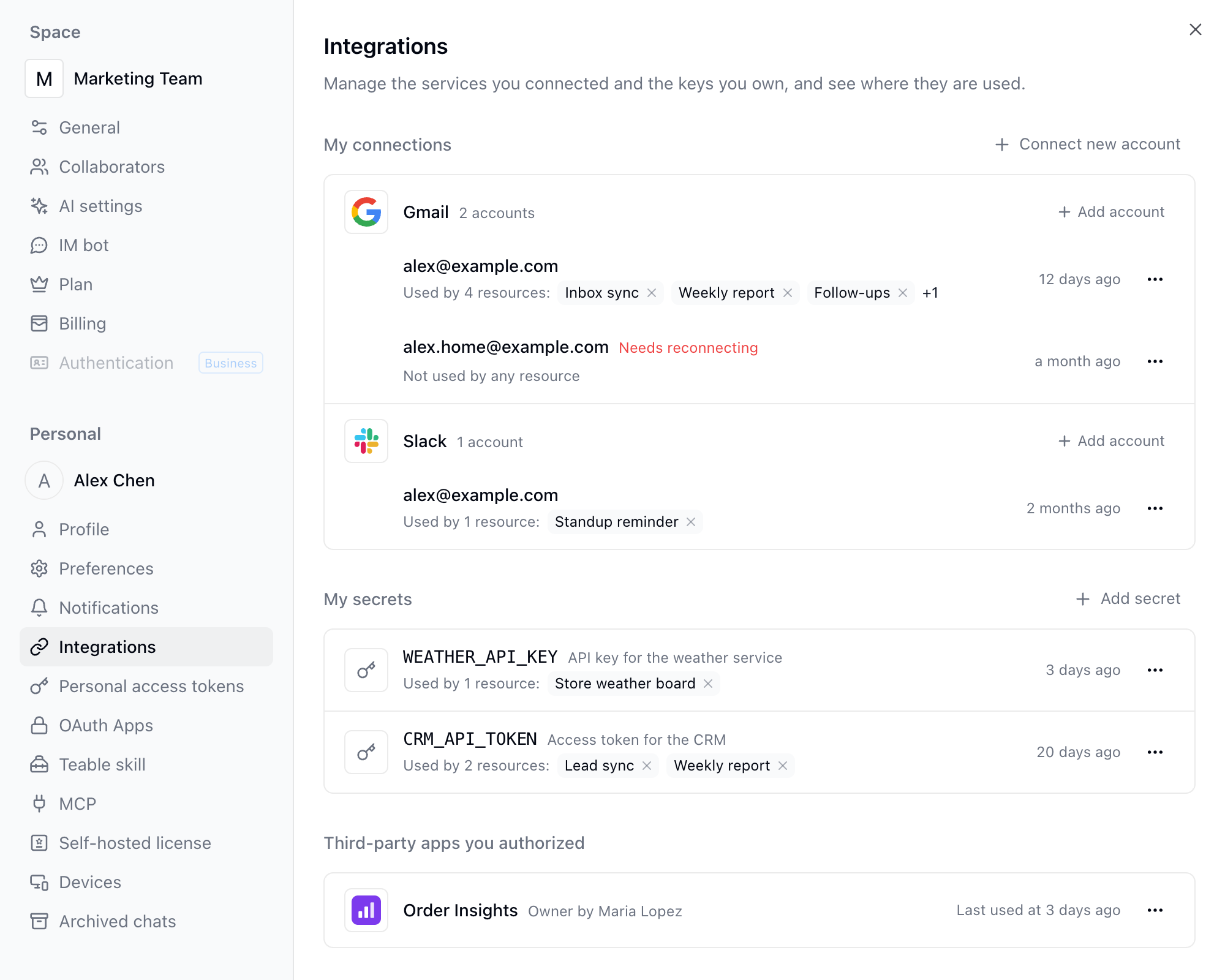The height and width of the screenshot is (980, 1225).
Task: Open Teable skill settings
Action: coord(146,764)
